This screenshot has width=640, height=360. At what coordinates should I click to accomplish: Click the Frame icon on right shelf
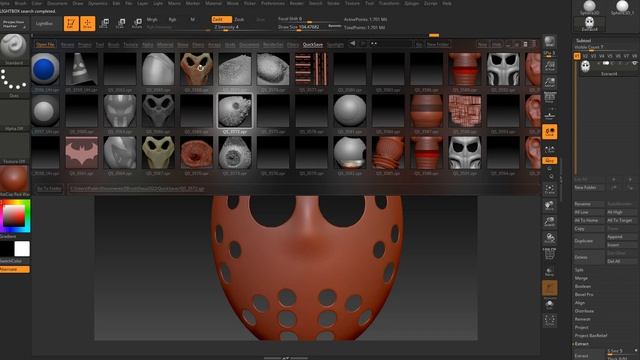coord(550,189)
